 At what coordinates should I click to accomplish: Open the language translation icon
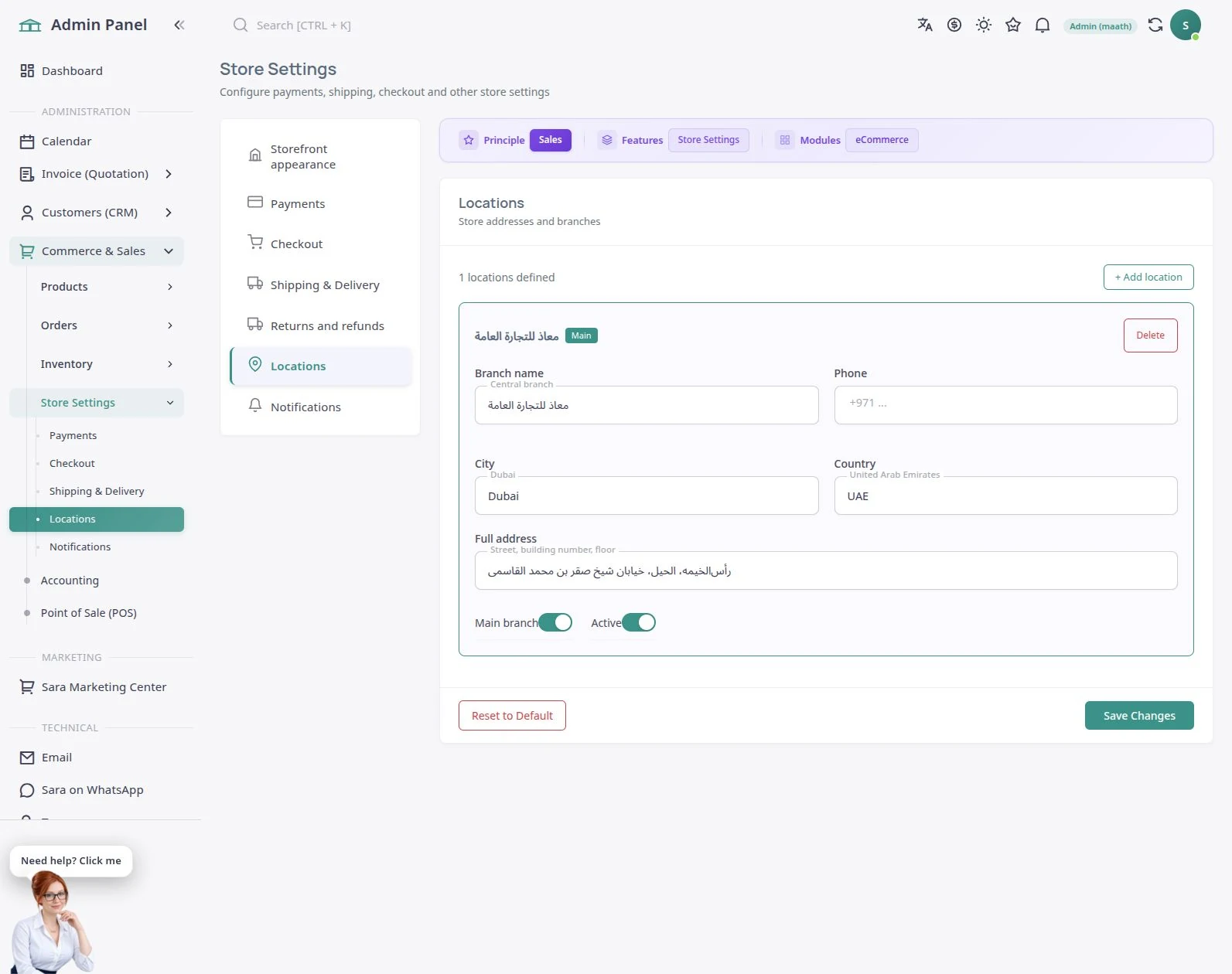click(x=925, y=25)
